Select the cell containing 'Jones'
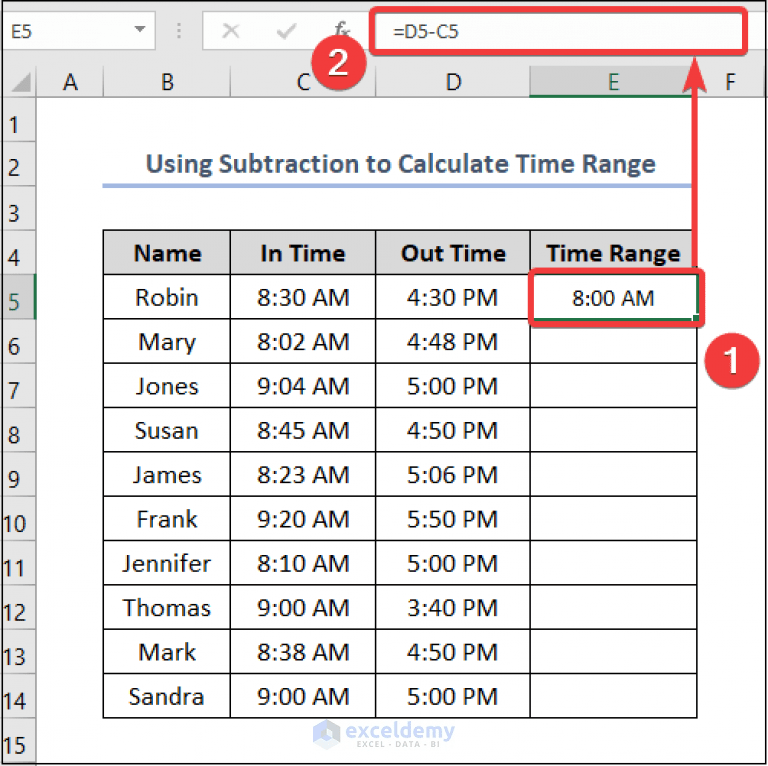 coord(167,386)
